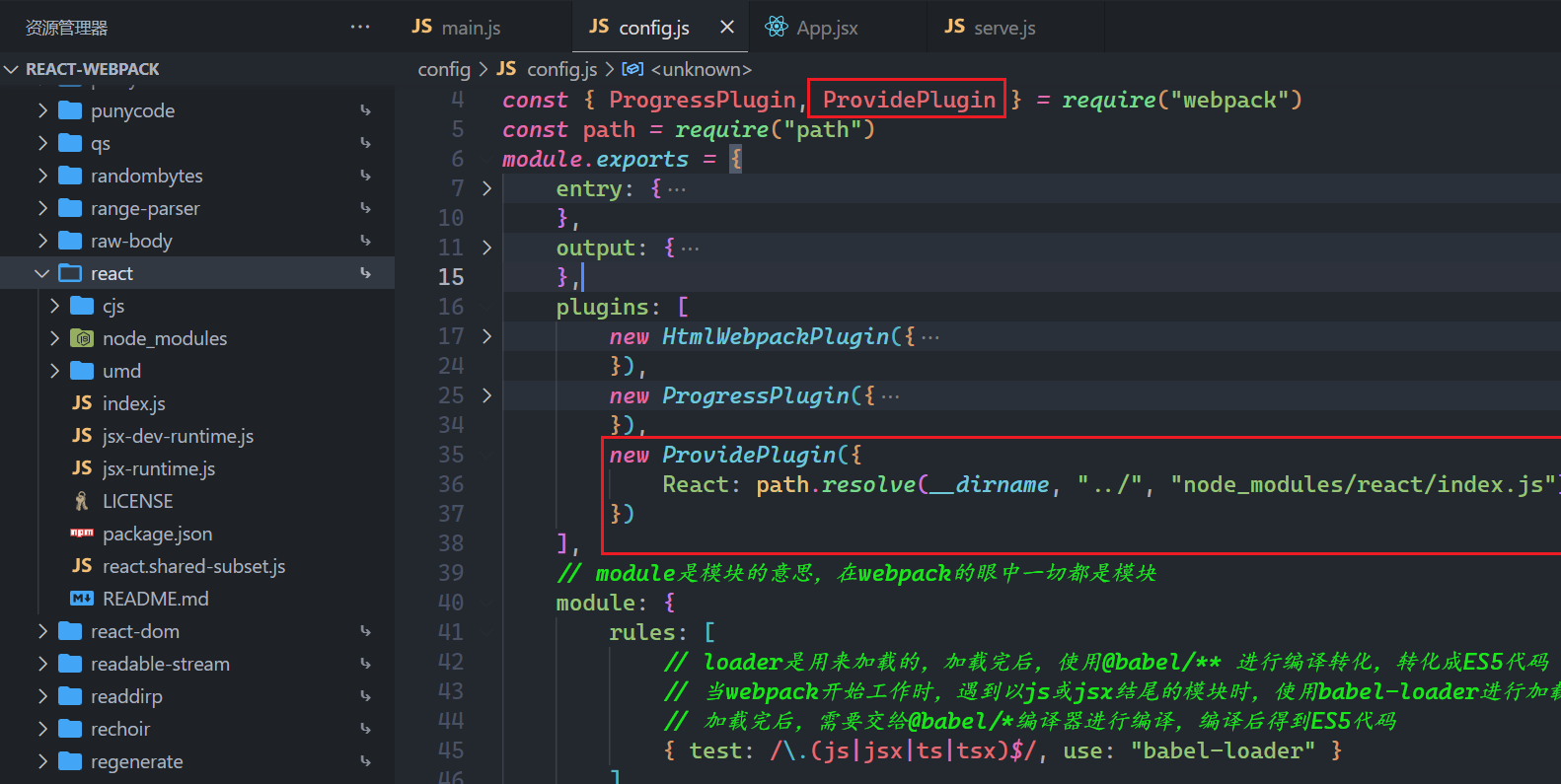Click the open react folder icon
Screen dimensions: 1561x784
click(70, 273)
